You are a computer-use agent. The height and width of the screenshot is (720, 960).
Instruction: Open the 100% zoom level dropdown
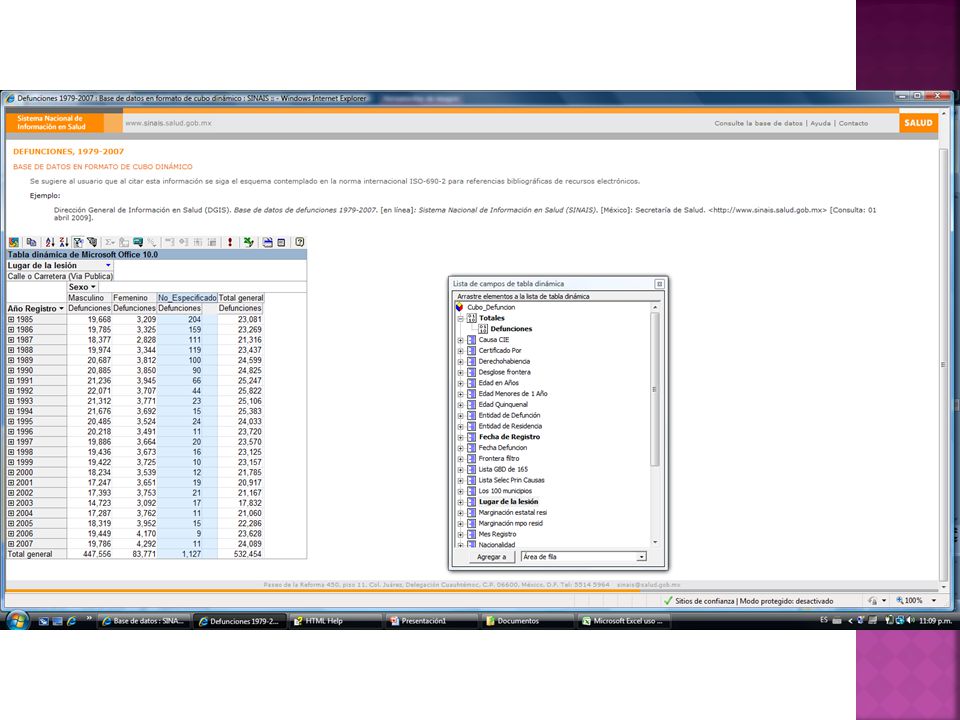(934, 601)
